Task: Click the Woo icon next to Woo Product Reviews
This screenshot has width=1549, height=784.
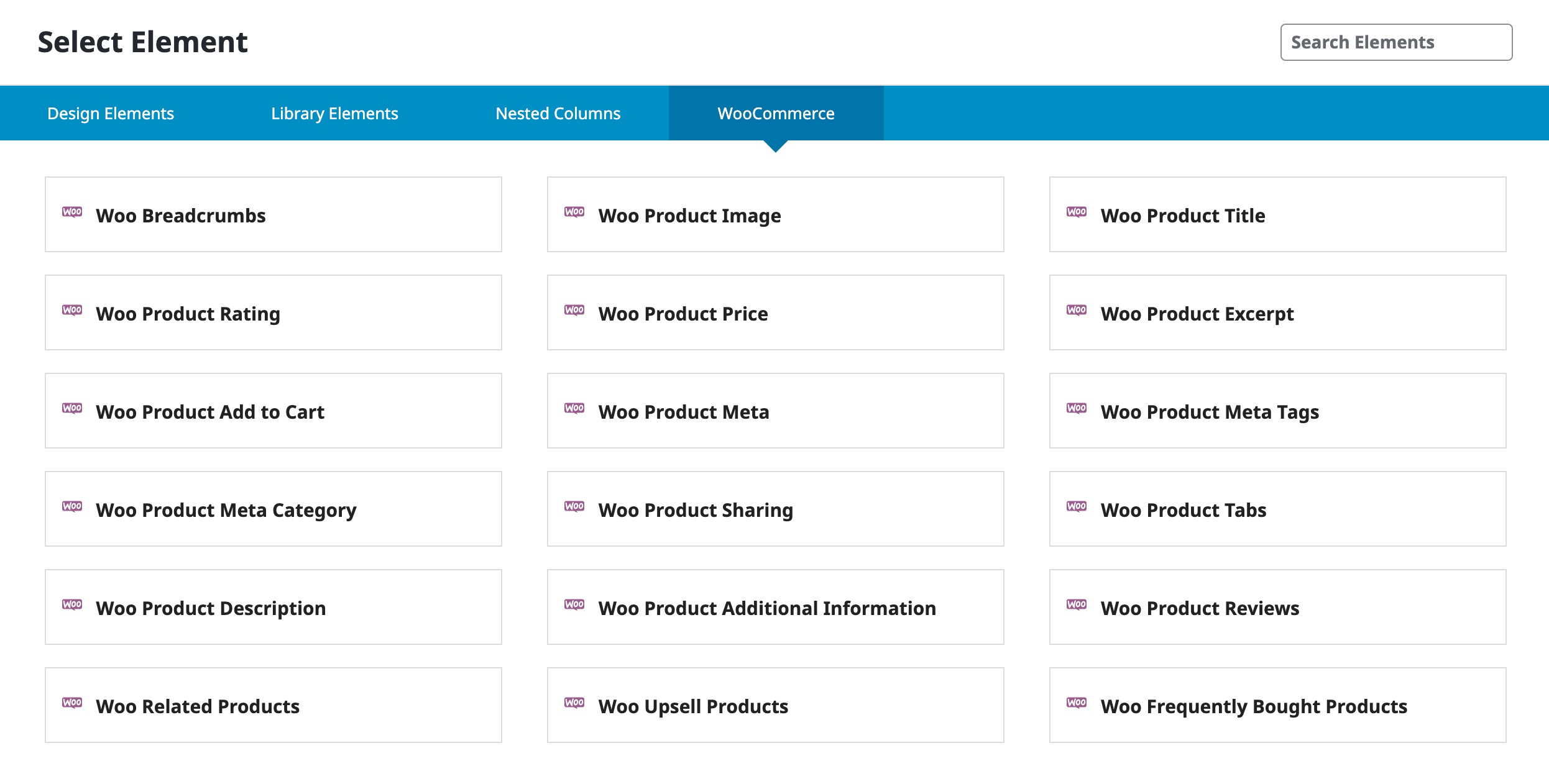Action: click(x=1077, y=605)
